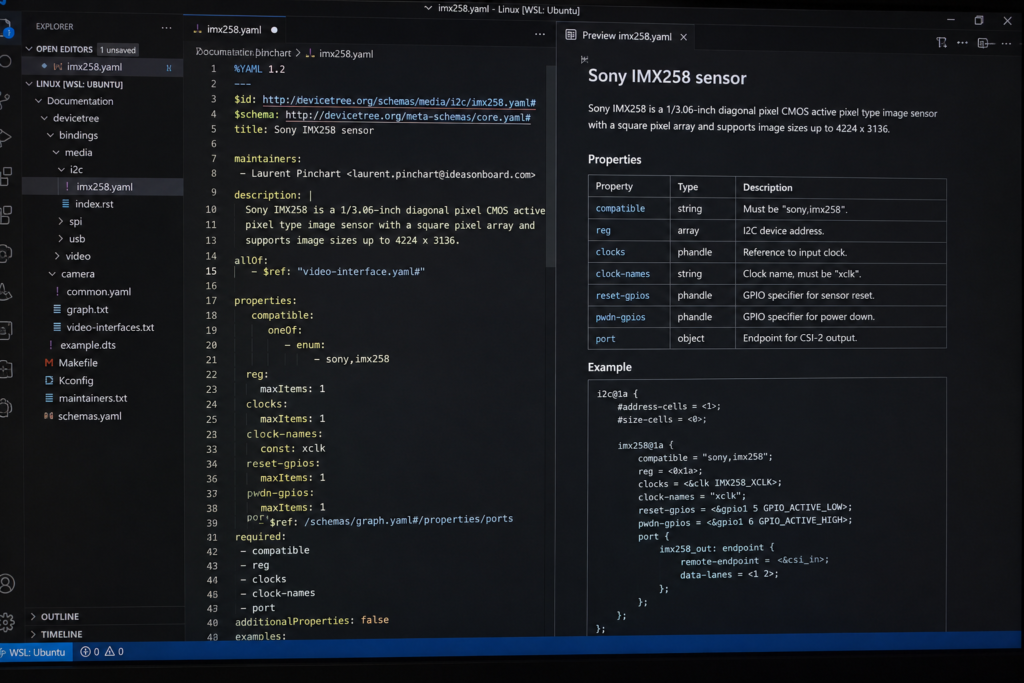Click the meta-schemas/core.yaml $schema link
This screenshot has width=1024, height=683.
coord(408,116)
